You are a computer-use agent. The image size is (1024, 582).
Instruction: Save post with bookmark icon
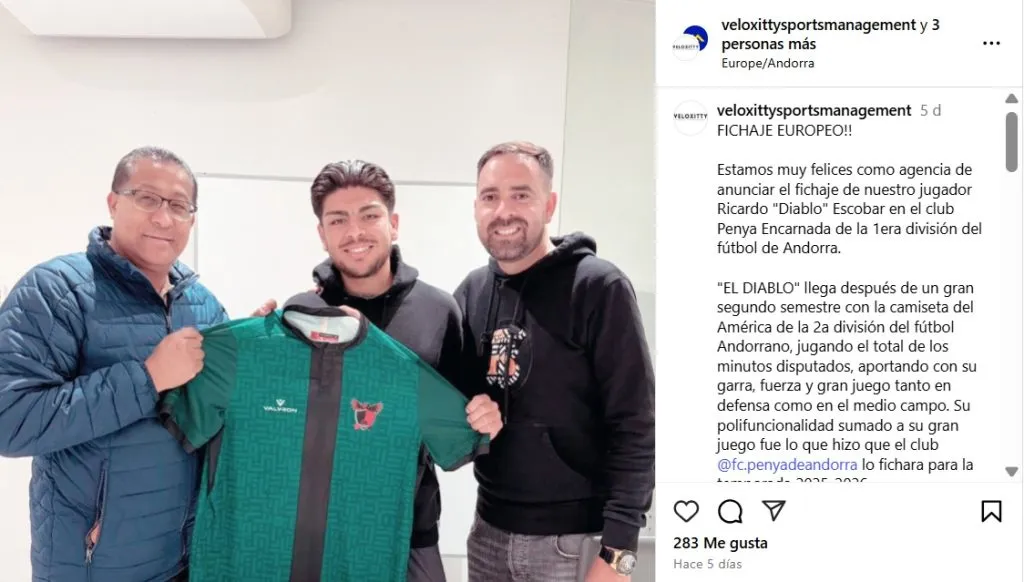click(x=991, y=511)
